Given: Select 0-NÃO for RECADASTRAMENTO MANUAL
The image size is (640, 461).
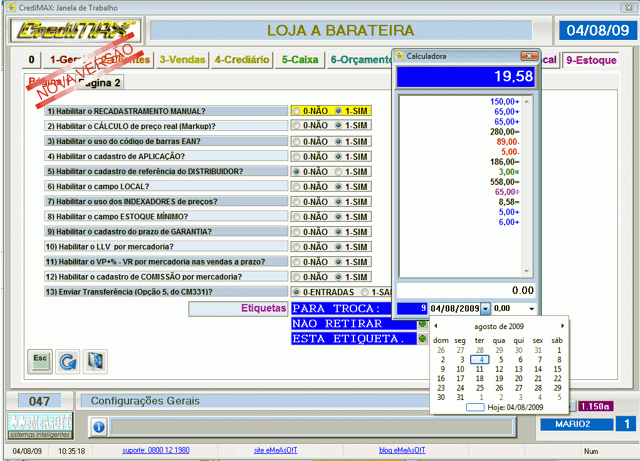Looking at the screenshot, I should pos(296,111).
